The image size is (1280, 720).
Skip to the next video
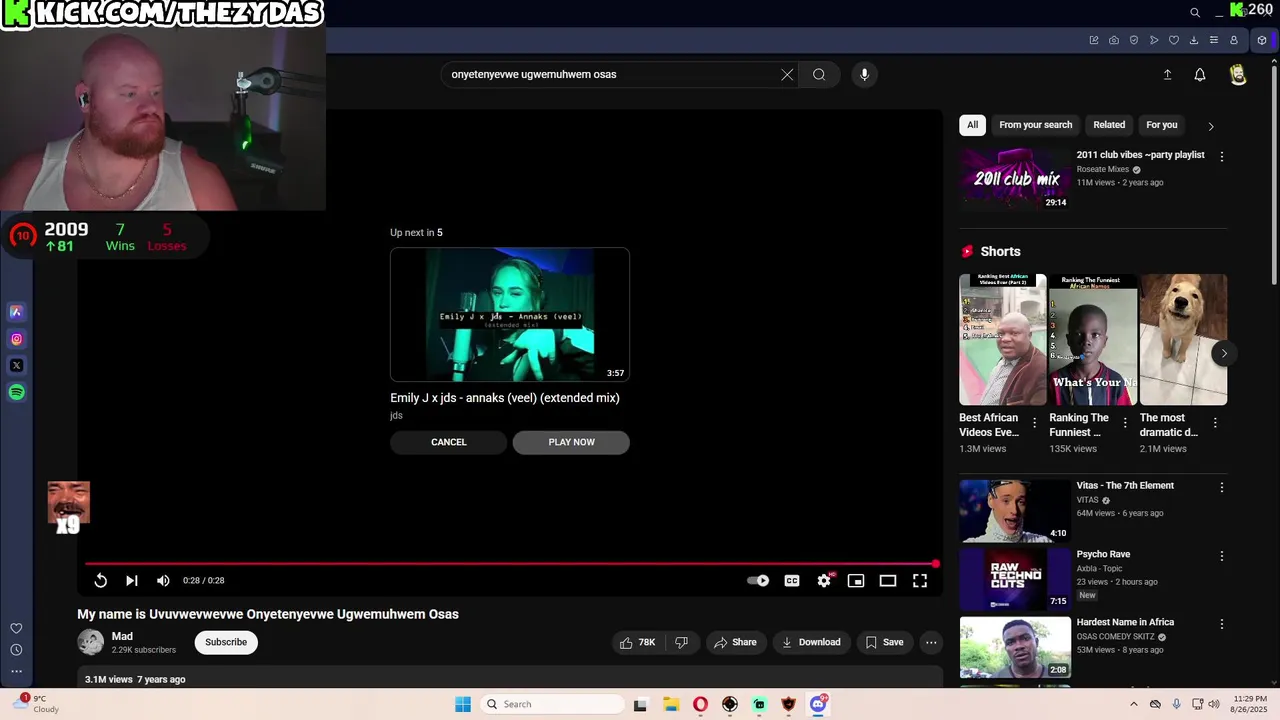click(x=131, y=581)
